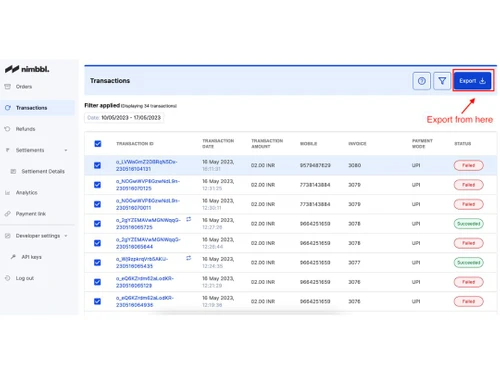500x375 pixels.
Task: Click invoice number 3077 cell
Action: [x=354, y=263]
